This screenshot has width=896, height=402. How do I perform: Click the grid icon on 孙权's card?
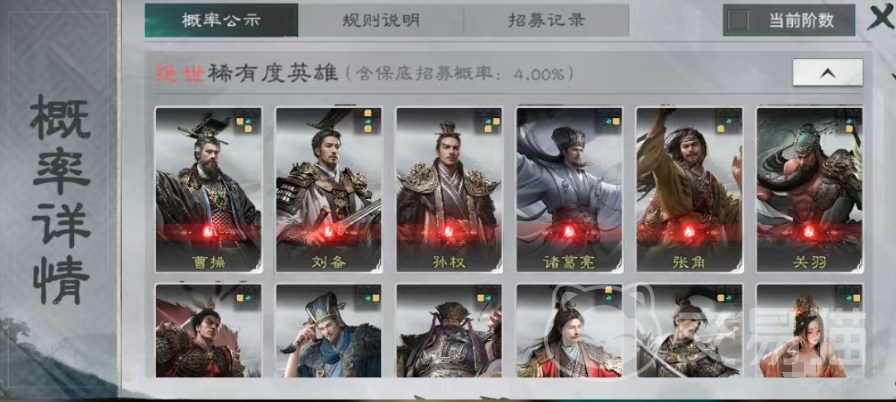pyautogui.click(x=488, y=120)
